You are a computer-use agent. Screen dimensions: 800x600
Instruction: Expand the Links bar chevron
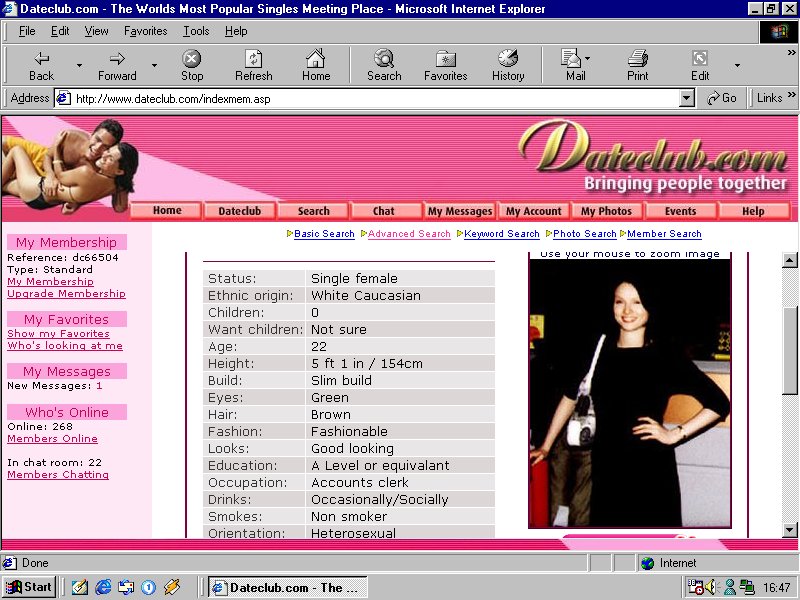coord(791,95)
